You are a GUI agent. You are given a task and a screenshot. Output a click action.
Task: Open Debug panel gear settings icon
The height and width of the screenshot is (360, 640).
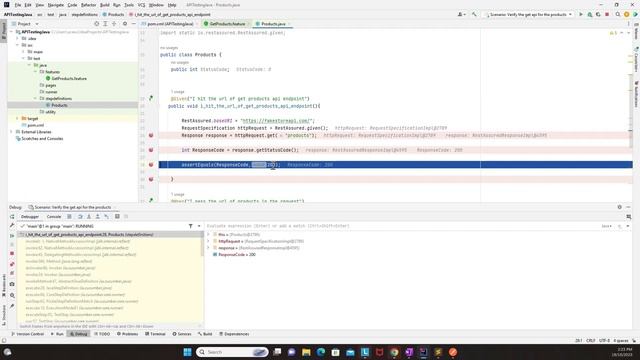point(620,207)
